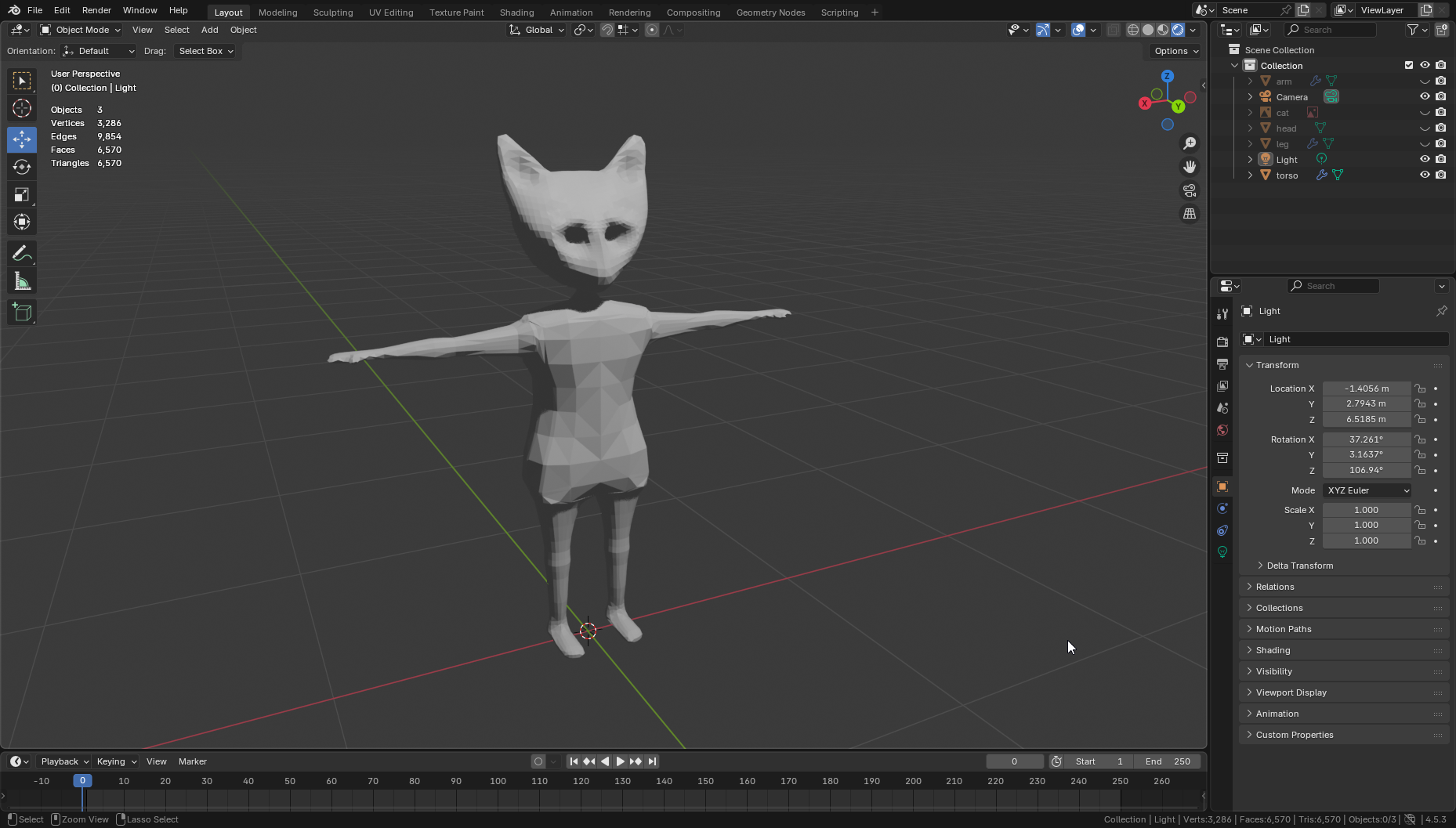Uncheck Collection exclude checkbox
1456x828 pixels.
pyautogui.click(x=1408, y=66)
